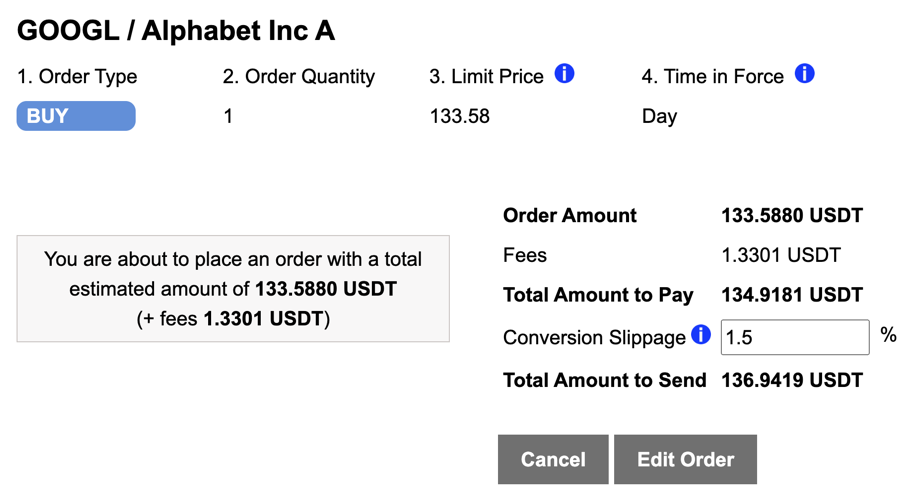Click the "2. Order Quantity" label
904x499 pixels.
(299, 77)
